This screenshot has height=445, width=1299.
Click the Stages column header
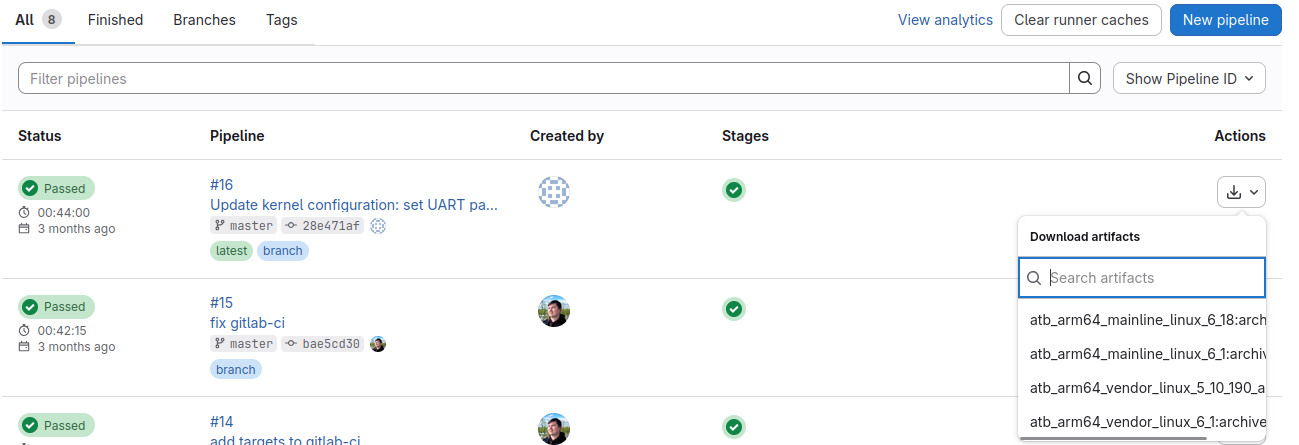tap(745, 136)
